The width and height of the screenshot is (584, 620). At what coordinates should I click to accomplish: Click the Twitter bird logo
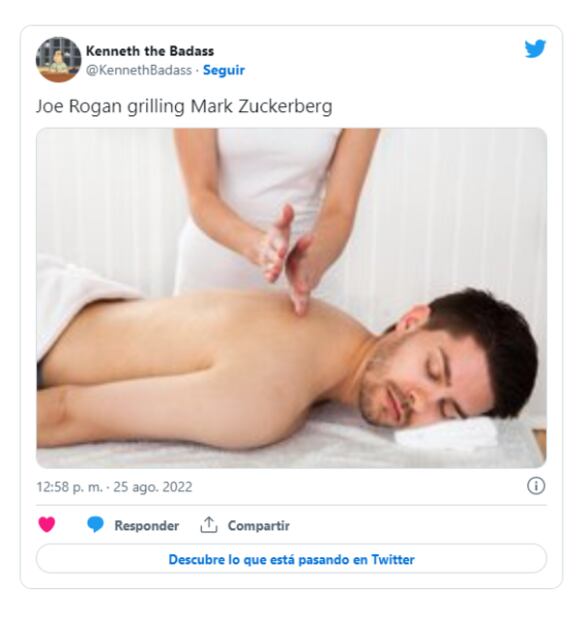535,49
